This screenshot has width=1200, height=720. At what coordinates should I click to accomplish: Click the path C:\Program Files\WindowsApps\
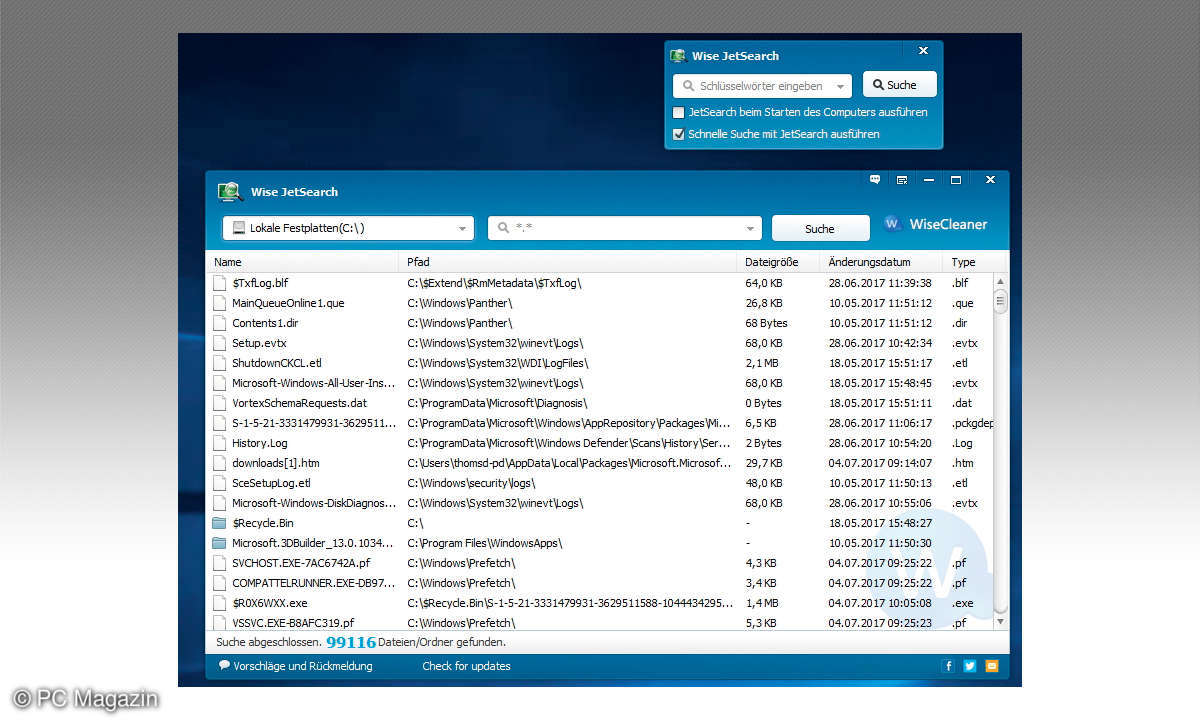[485, 543]
